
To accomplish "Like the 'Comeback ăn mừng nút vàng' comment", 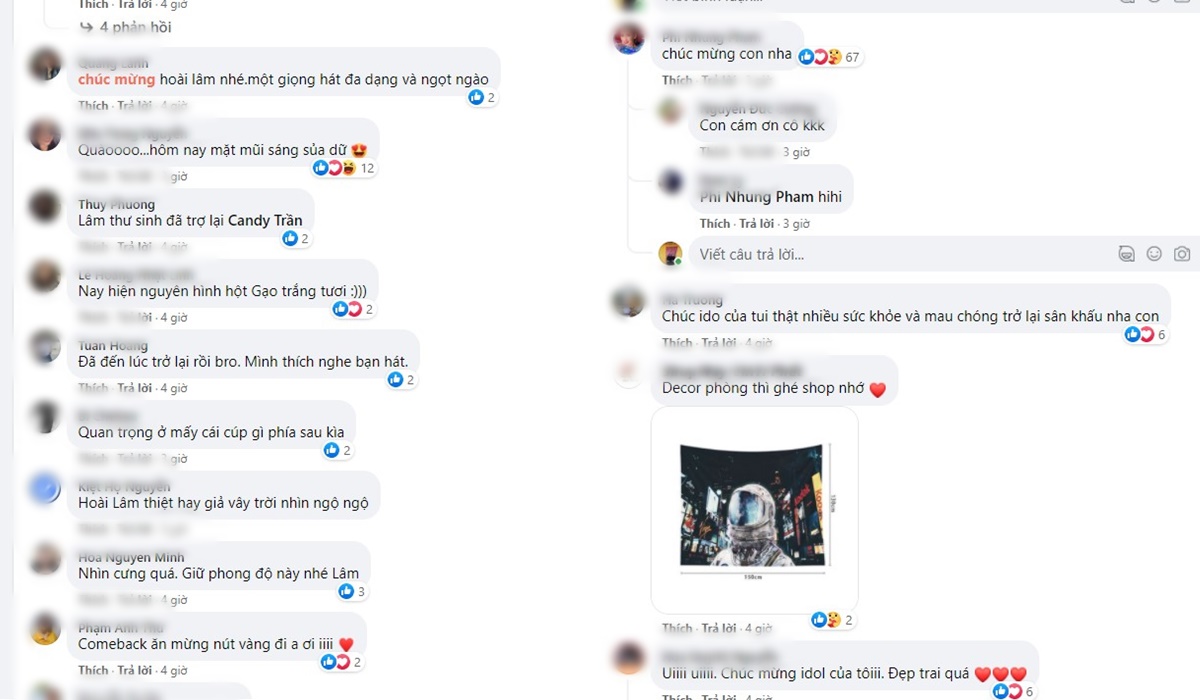I will pyautogui.click(x=93, y=670).
